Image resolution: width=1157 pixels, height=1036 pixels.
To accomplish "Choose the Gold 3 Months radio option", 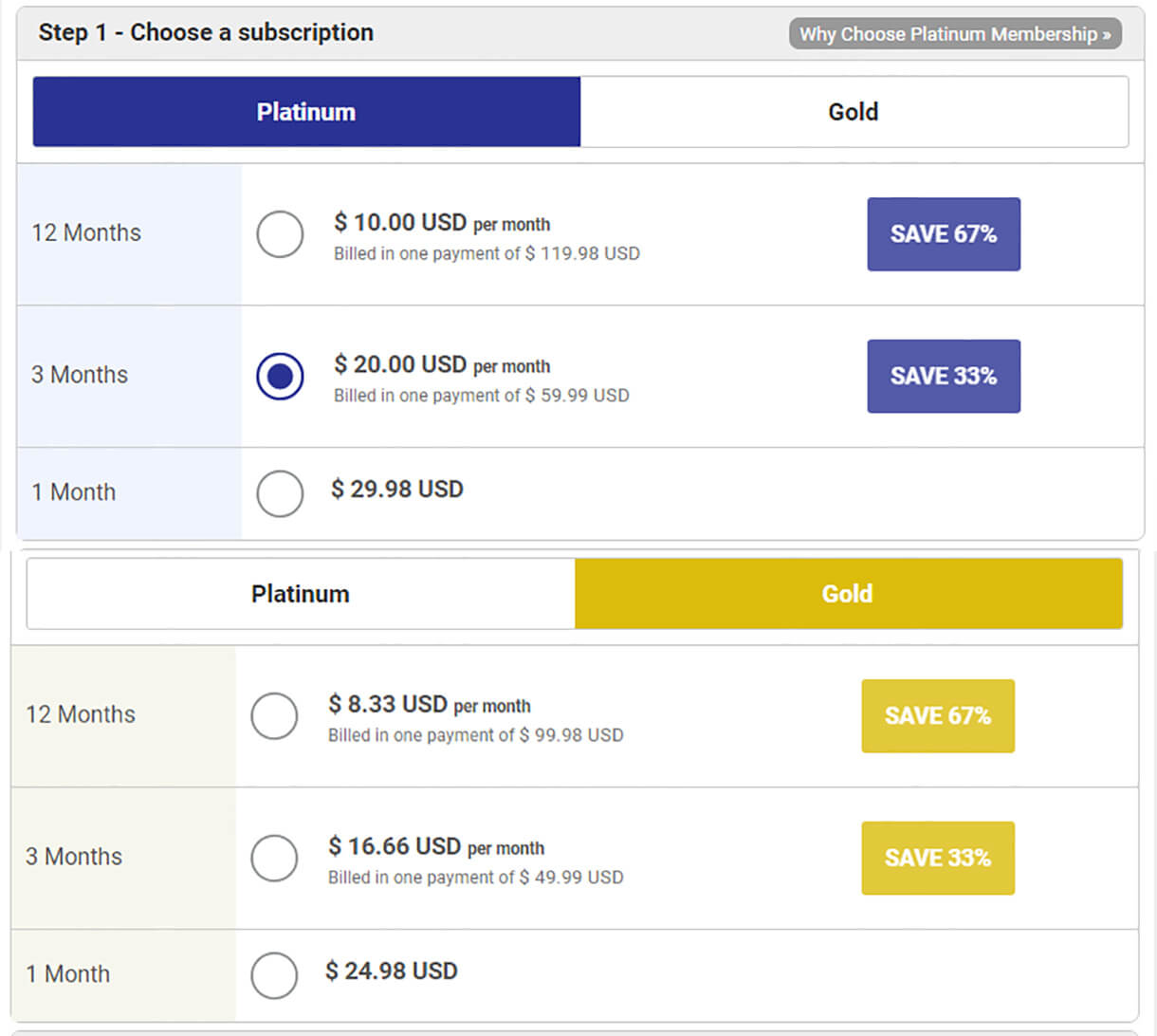I will tap(274, 858).
